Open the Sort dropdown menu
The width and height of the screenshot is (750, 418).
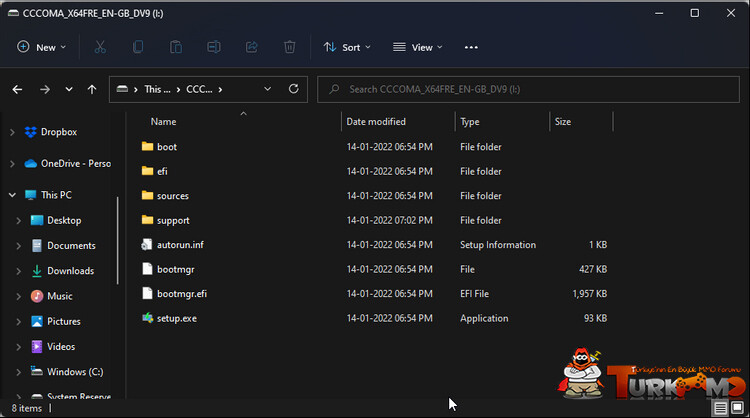point(347,47)
